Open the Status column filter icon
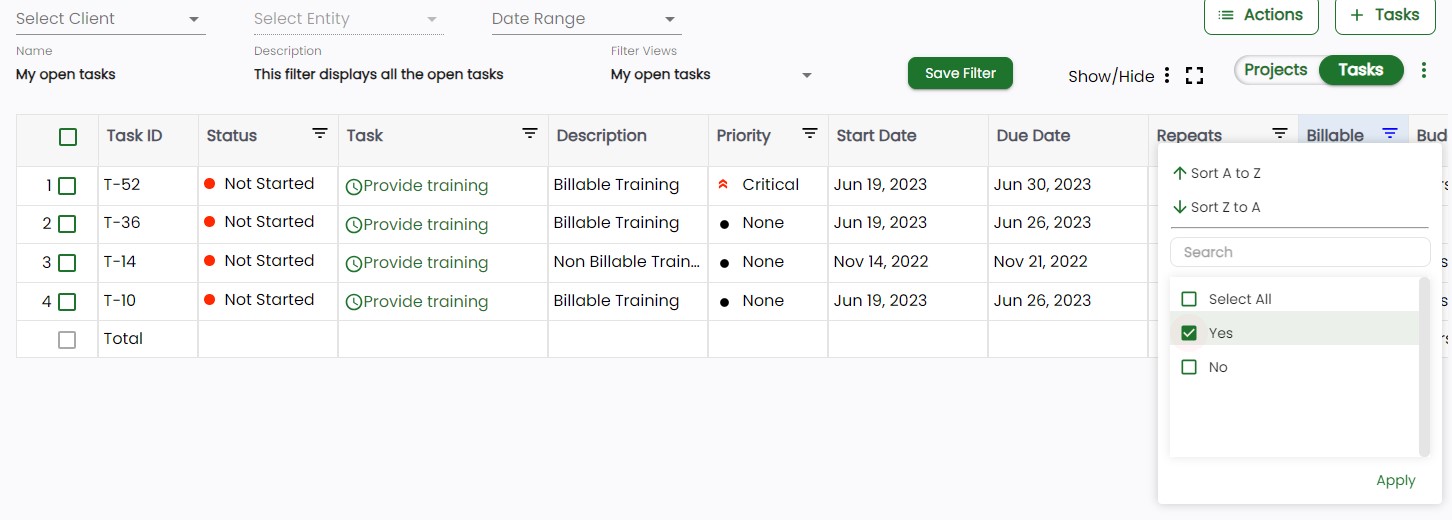 coord(320,133)
